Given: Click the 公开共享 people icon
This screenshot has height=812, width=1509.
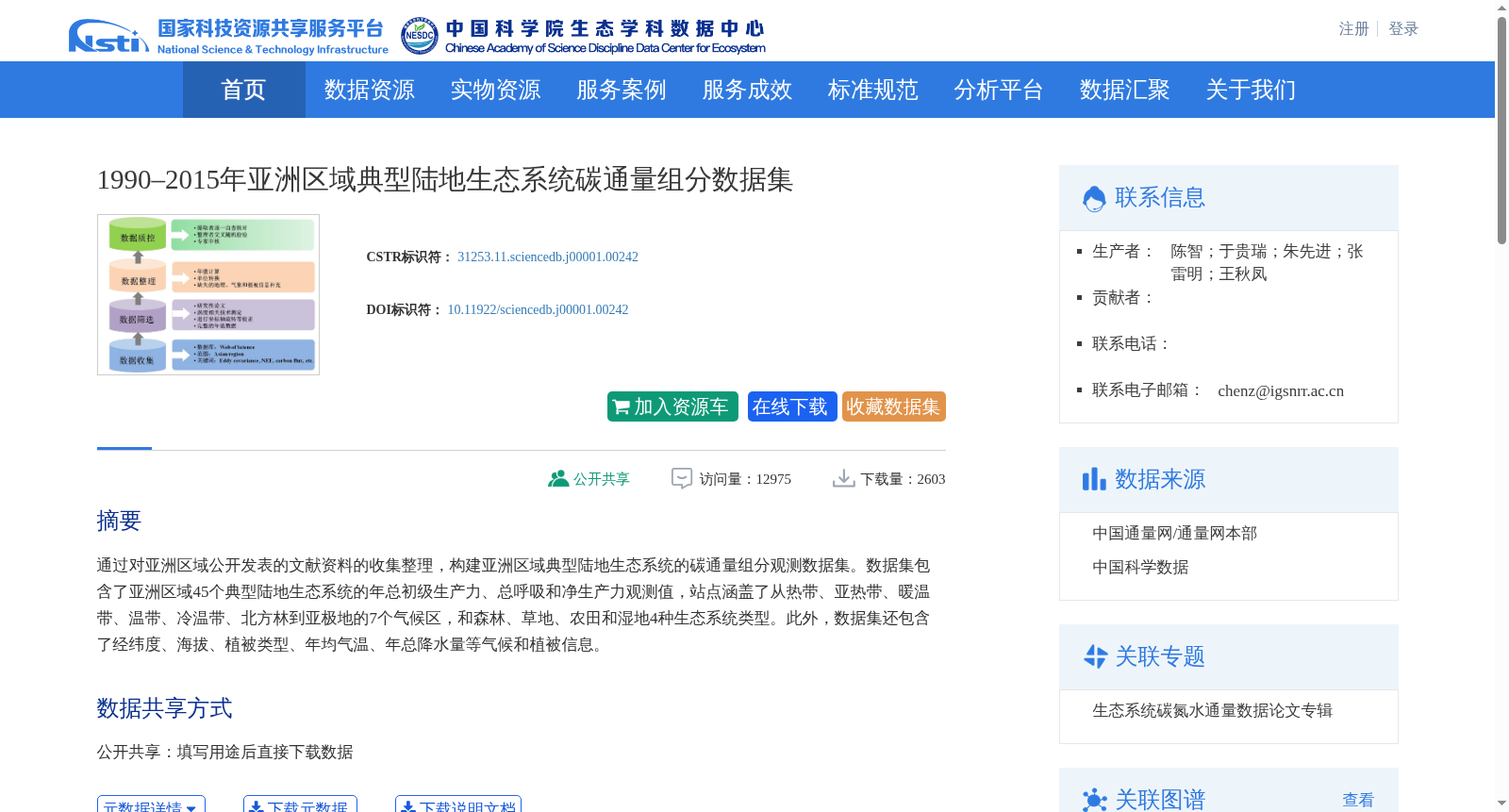Looking at the screenshot, I should coord(558,479).
